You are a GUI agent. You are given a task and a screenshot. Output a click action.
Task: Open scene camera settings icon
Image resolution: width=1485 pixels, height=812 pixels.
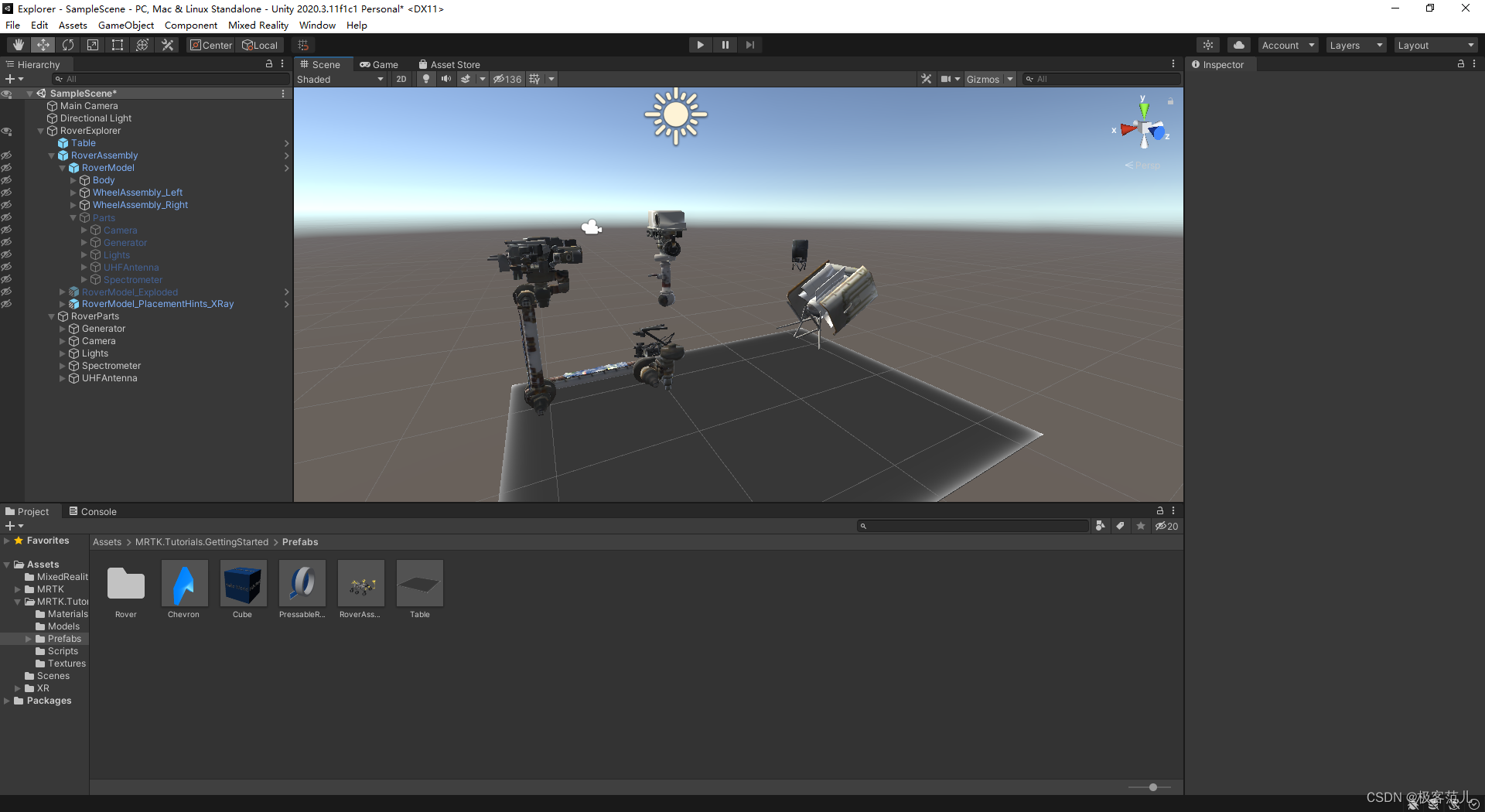pos(946,79)
